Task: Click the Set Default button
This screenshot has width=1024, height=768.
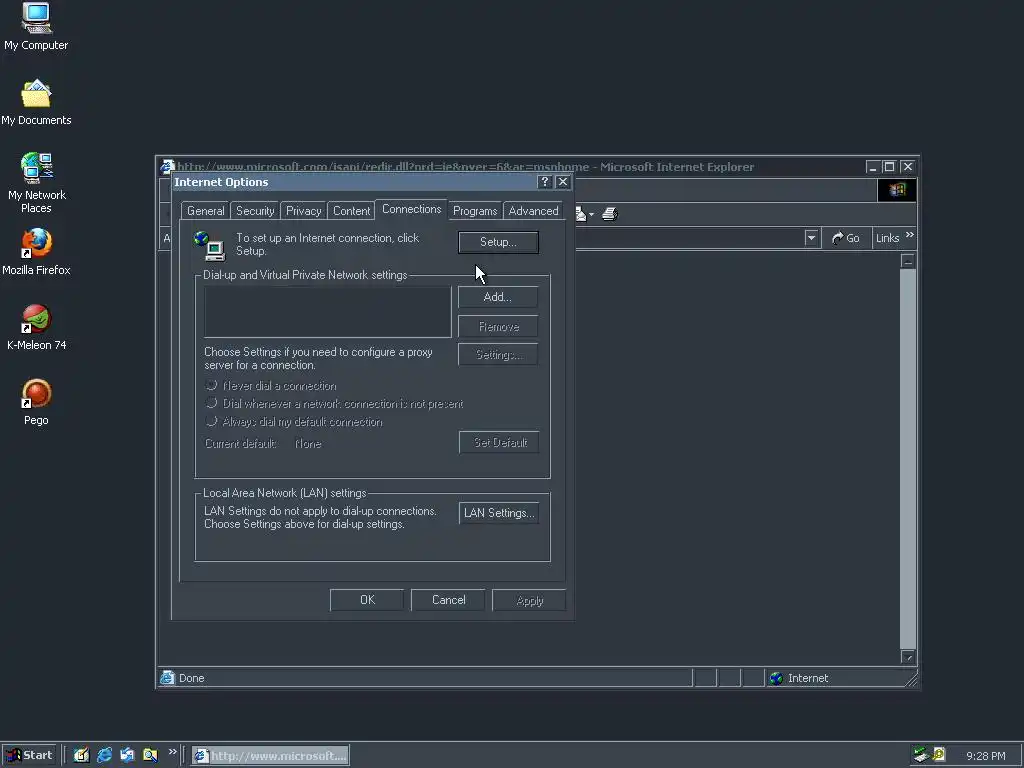Action: (499, 443)
